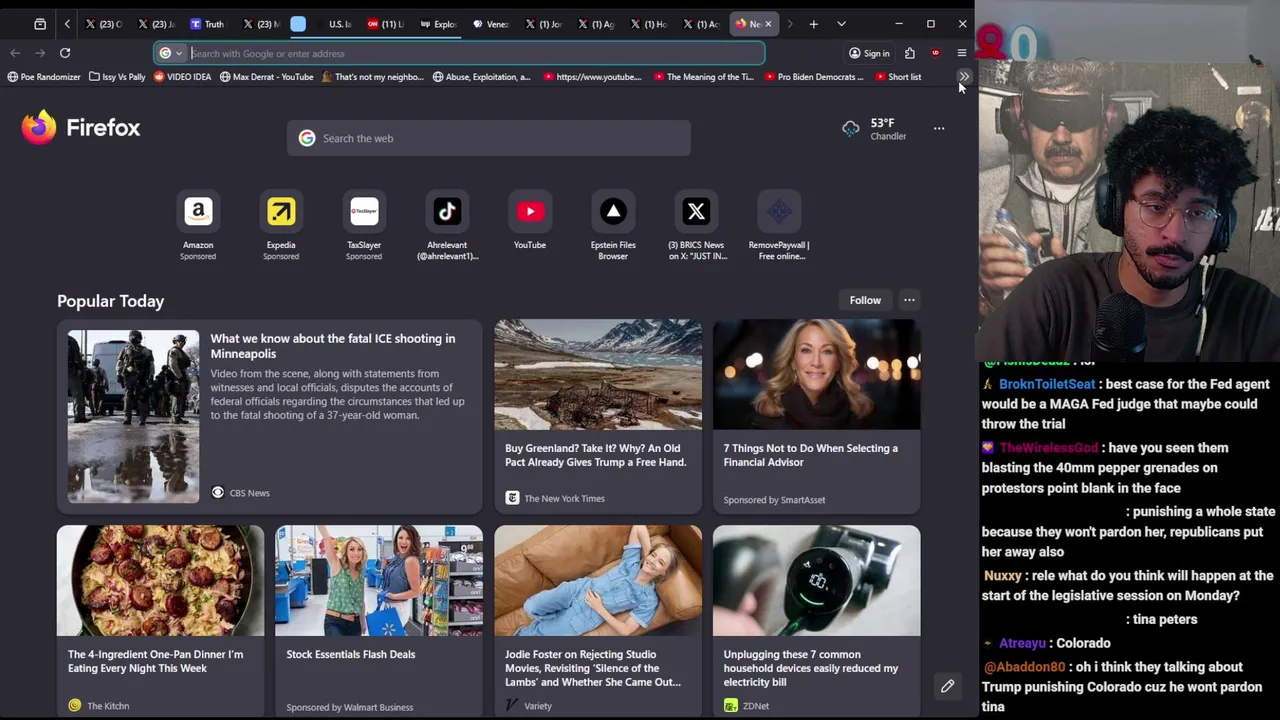Open Financial Advisor sponsored card
1280x720 pixels.
(x=816, y=416)
